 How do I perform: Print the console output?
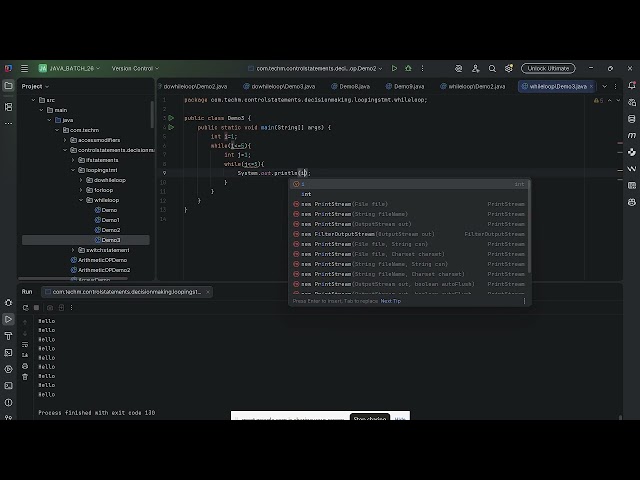25,366
